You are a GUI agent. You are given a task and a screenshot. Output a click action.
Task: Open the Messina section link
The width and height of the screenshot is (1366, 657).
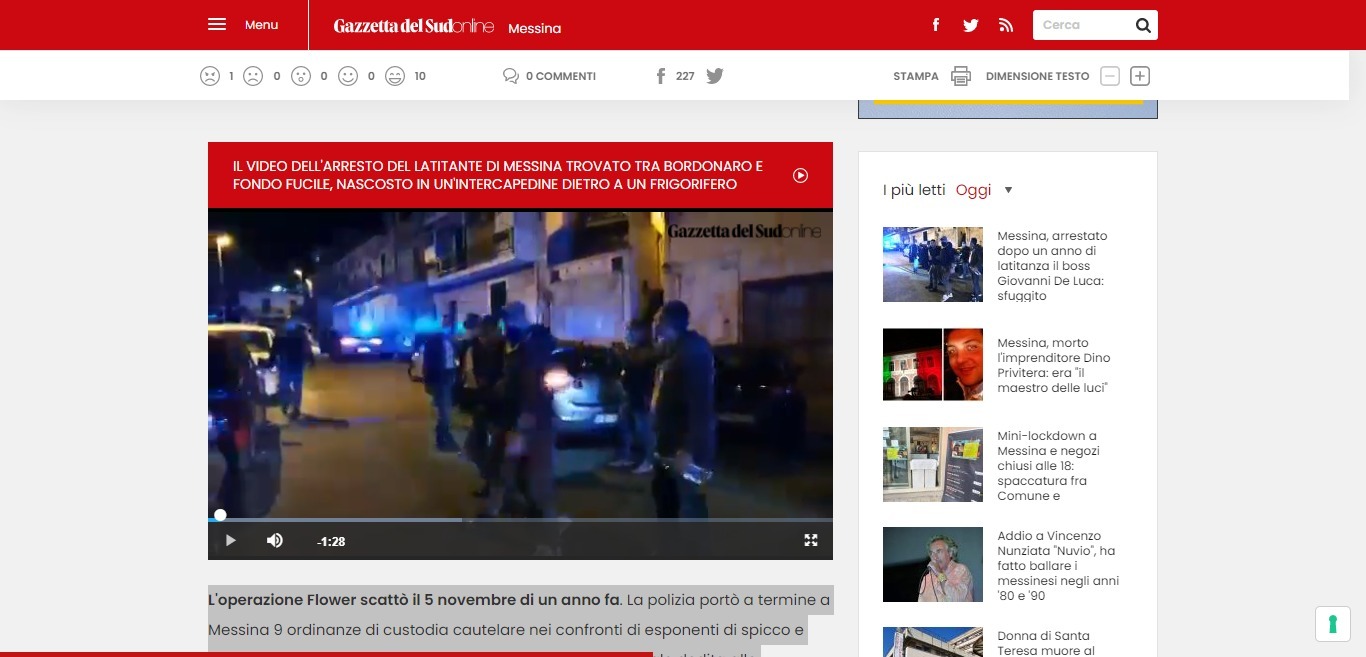coord(534,28)
